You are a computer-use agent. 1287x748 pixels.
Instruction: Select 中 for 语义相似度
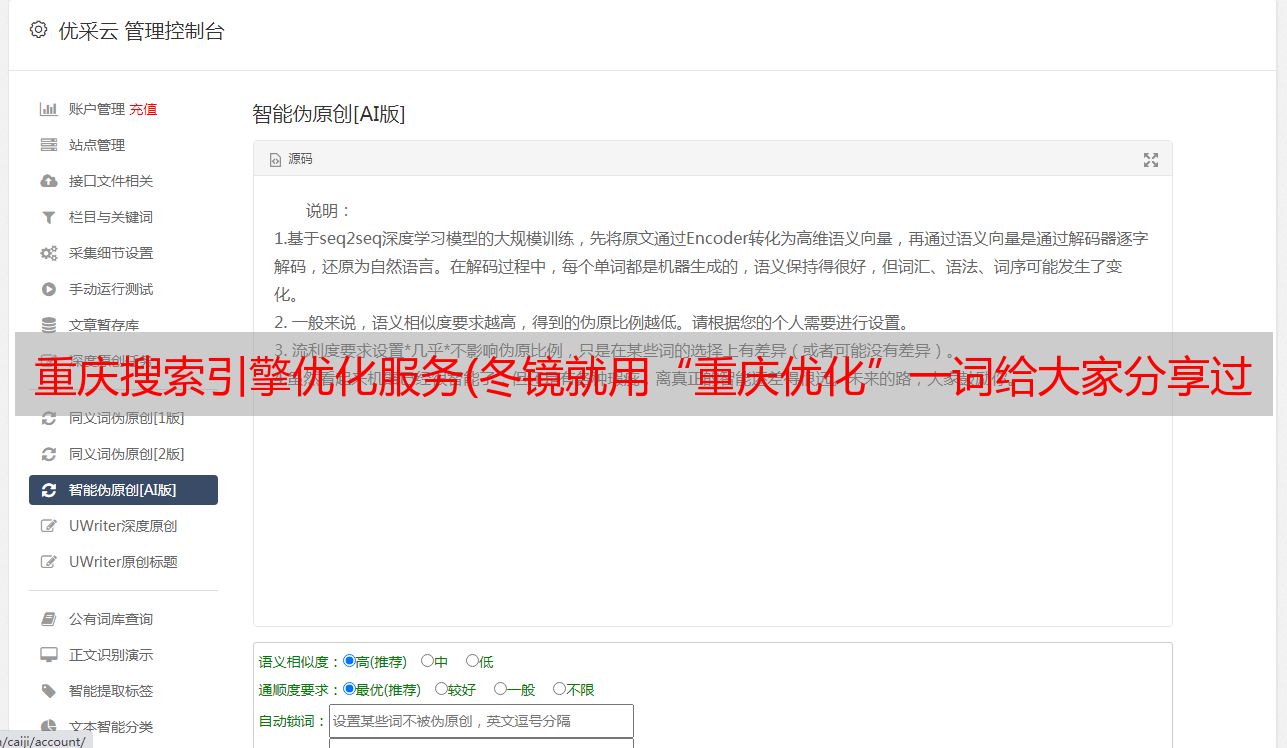427,661
